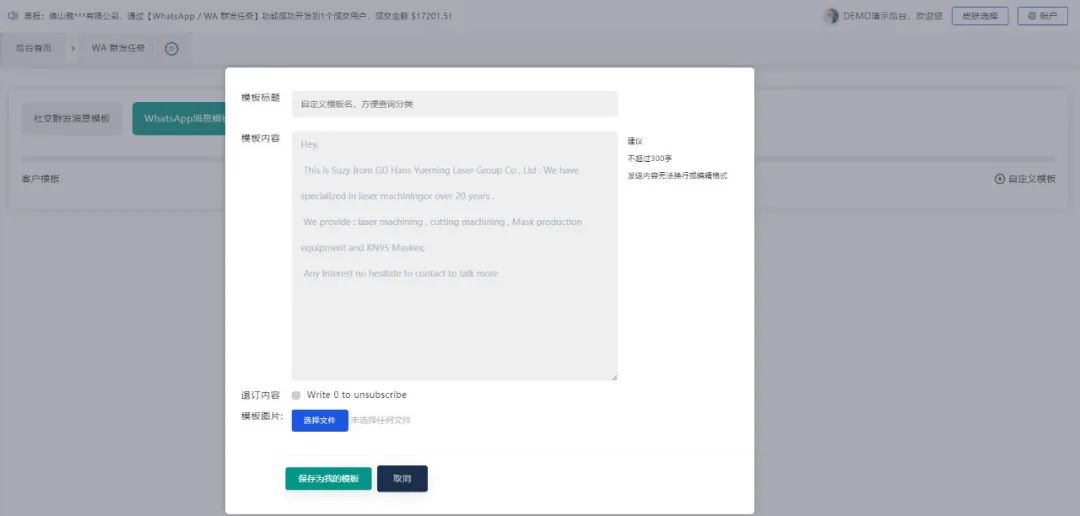
Task: Switch to the 后台首页 tab
Action: [34, 48]
